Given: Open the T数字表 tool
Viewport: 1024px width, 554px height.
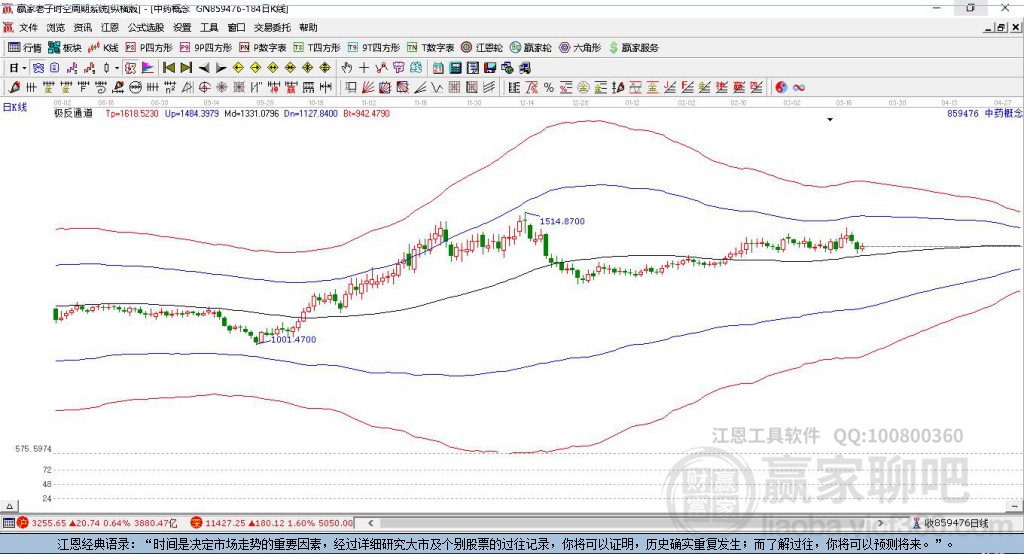Looking at the screenshot, I should pos(430,48).
